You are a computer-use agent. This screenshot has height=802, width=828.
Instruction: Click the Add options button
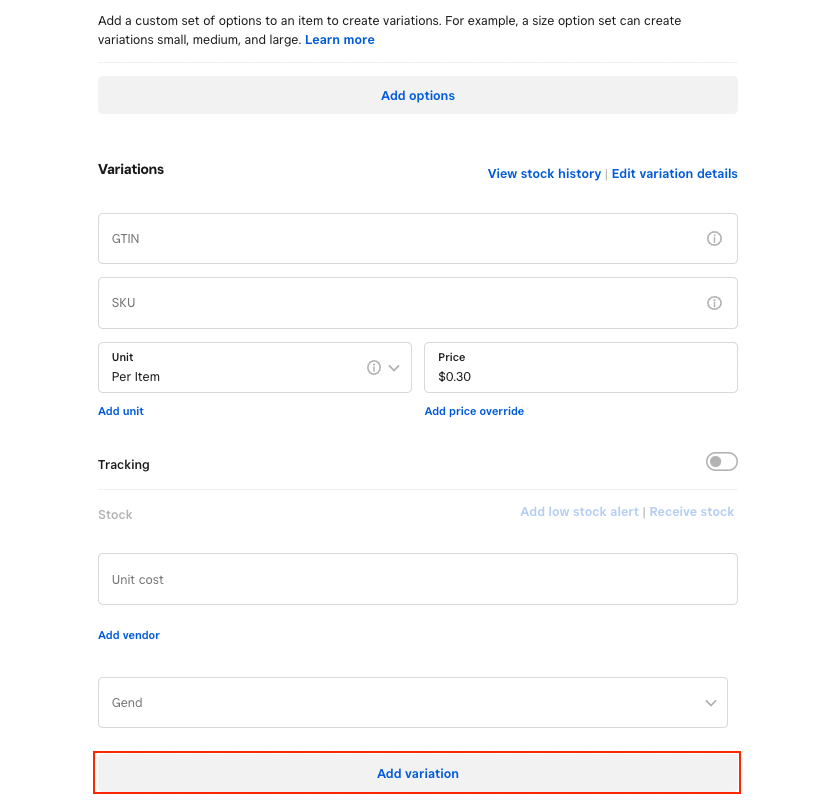coord(417,96)
